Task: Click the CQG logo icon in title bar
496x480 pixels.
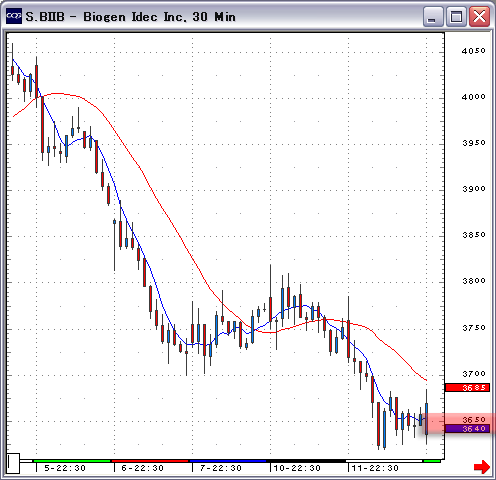Action: pyautogui.click(x=14, y=16)
